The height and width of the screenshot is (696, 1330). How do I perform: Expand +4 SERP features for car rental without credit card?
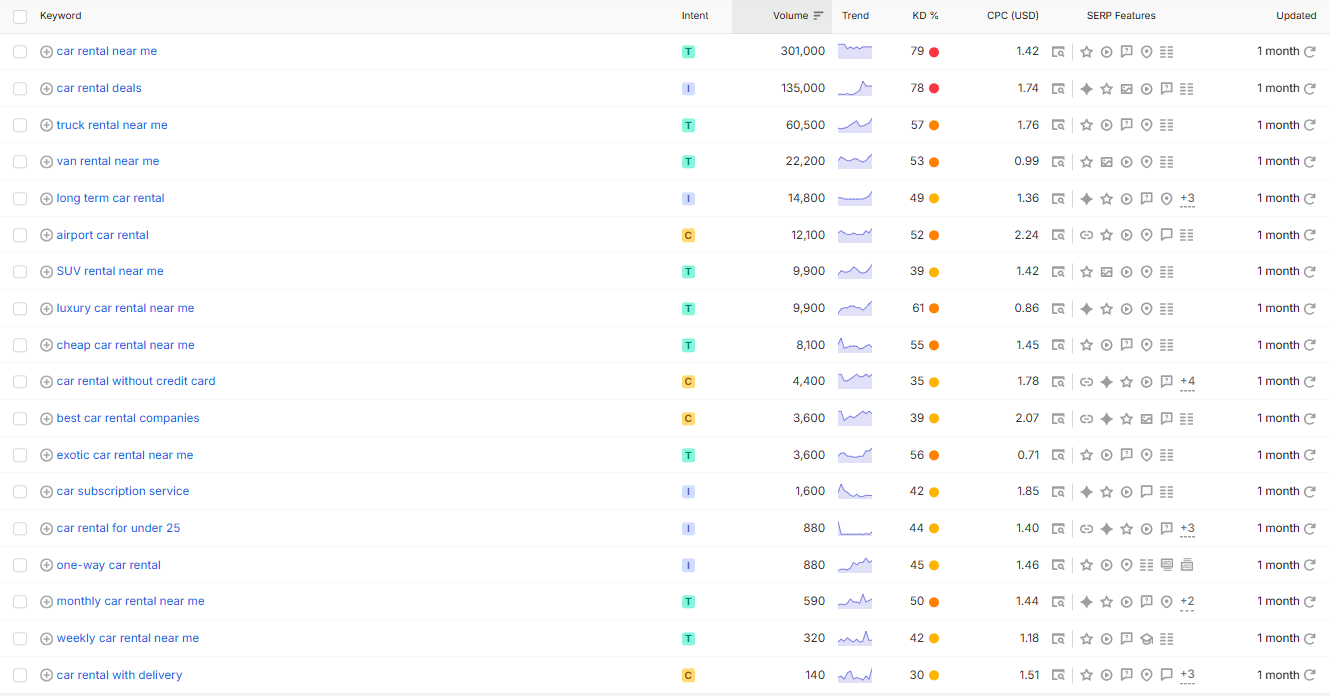point(1187,382)
